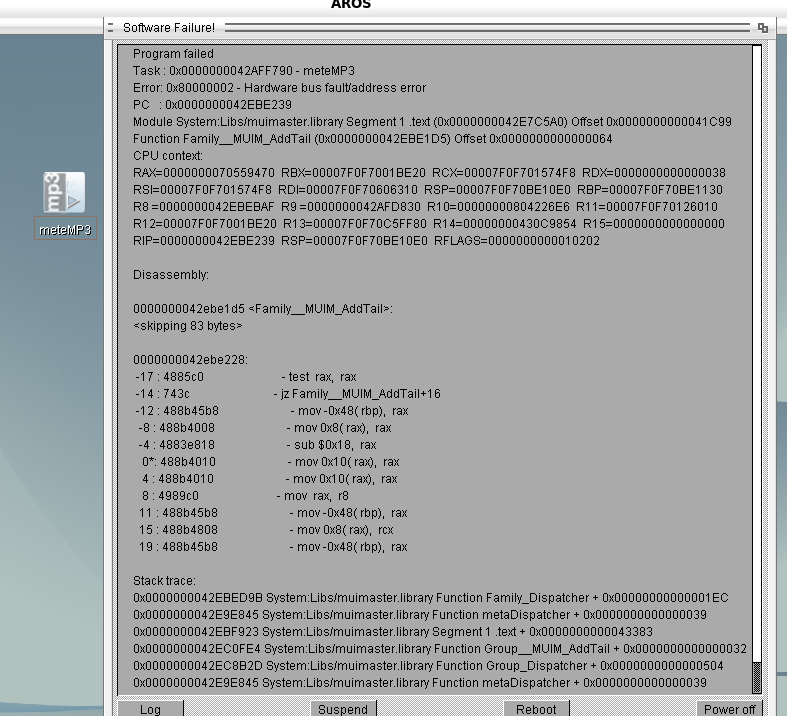Click the first 0x0000000042E9E845 metaDispatcher stack line

(420, 615)
